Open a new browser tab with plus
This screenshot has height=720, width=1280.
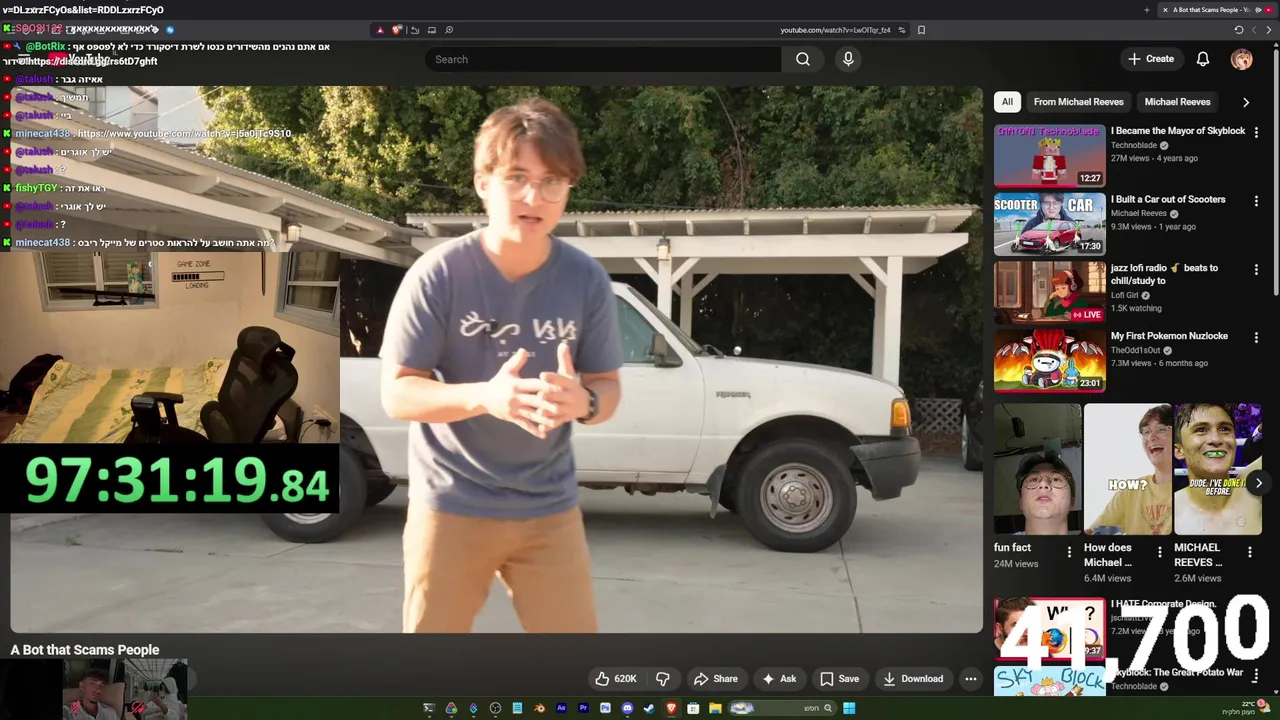(1147, 10)
